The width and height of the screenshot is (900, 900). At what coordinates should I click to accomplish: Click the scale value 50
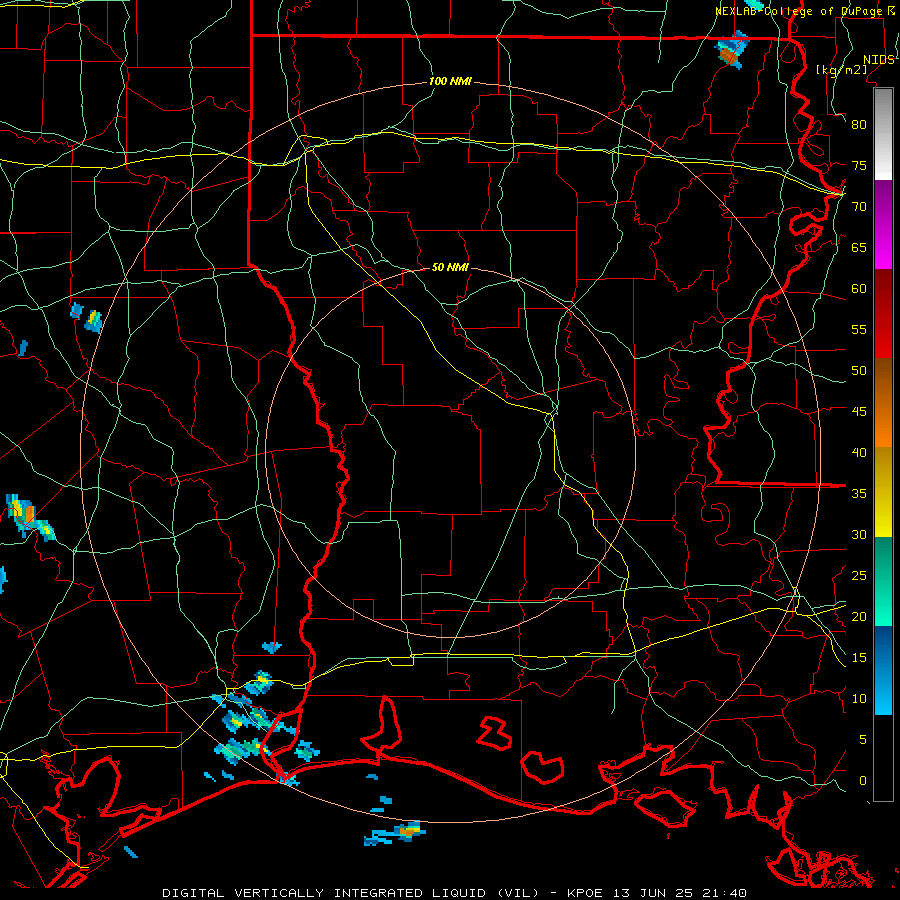coord(859,371)
